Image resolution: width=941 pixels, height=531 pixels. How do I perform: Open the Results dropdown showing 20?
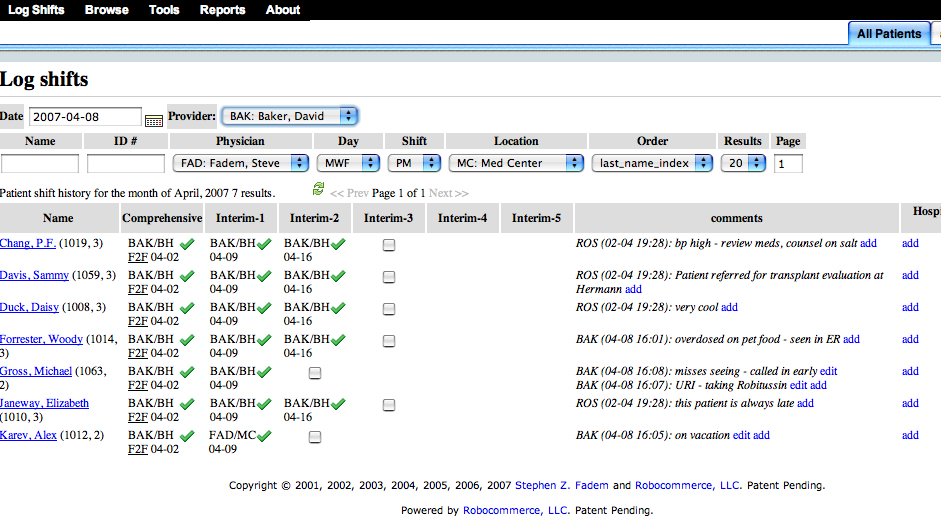pos(743,163)
